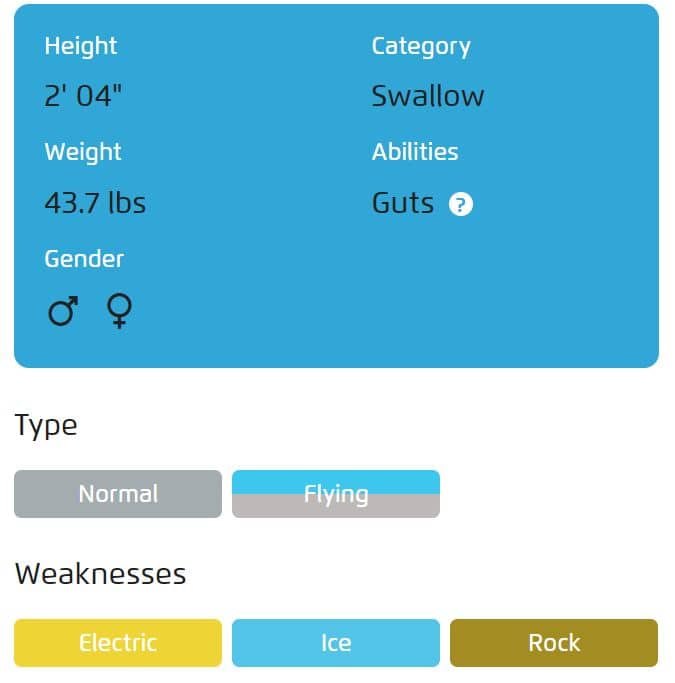The height and width of the screenshot is (683, 675).
Task: Click the Guts ability help question-mark icon
Action: [x=461, y=204]
